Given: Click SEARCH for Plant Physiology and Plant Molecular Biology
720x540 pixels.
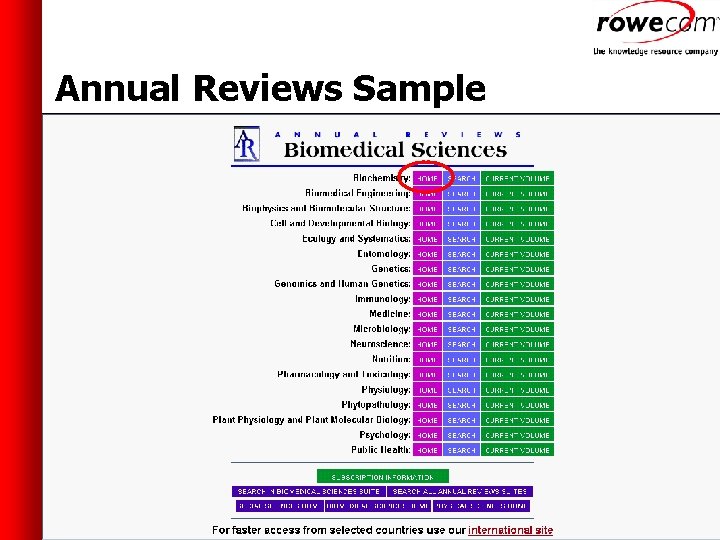Looking at the screenshot, I should click(x=461, y=420).
